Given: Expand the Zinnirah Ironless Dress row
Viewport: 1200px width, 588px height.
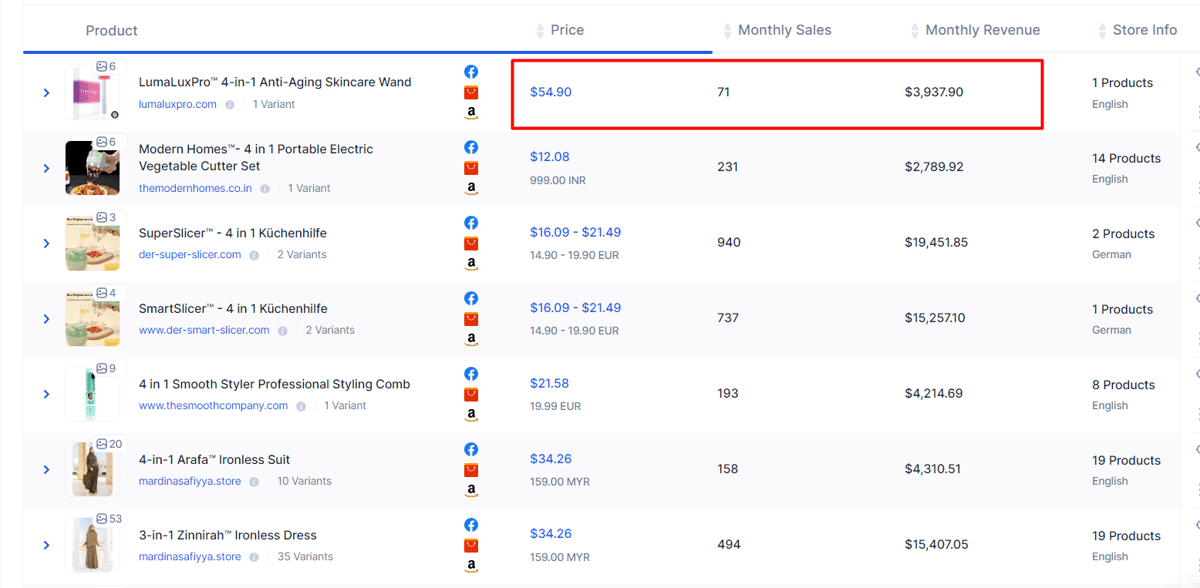Looking at the screenshot, I should click(46, 545).
